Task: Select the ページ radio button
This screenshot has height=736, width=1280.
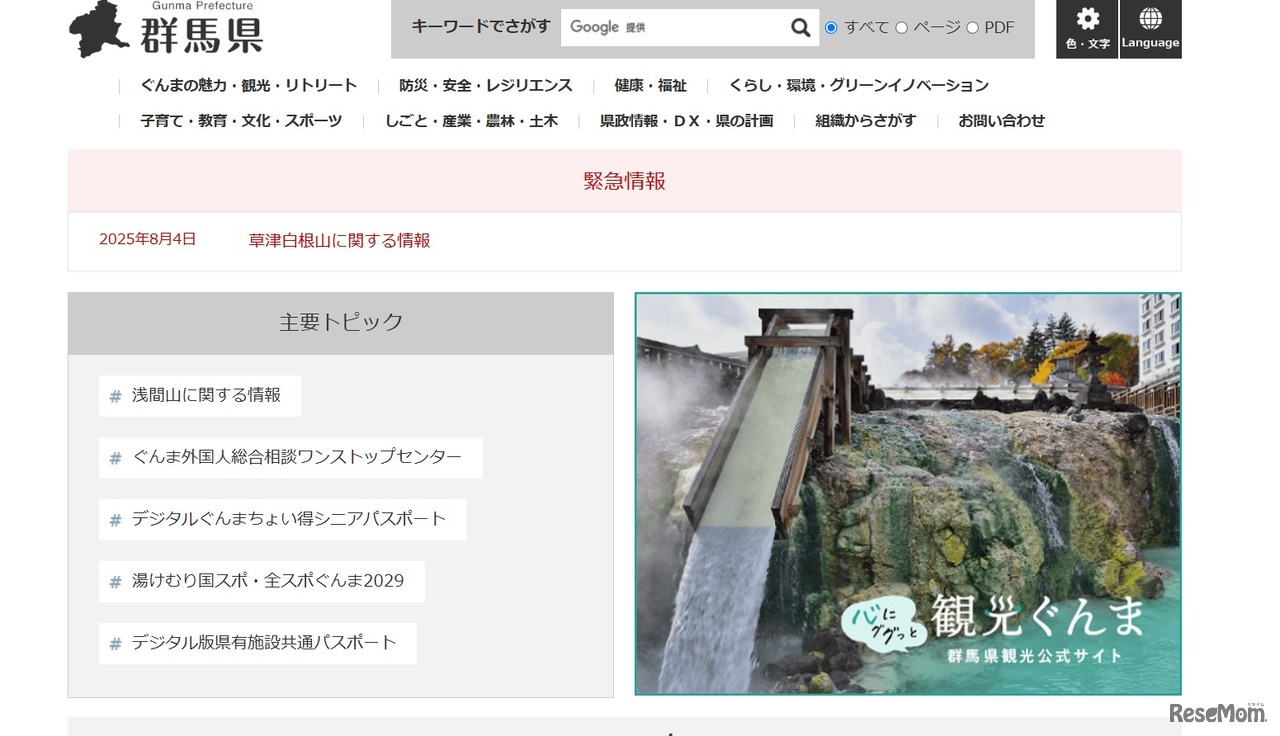Action: point(901,28)
